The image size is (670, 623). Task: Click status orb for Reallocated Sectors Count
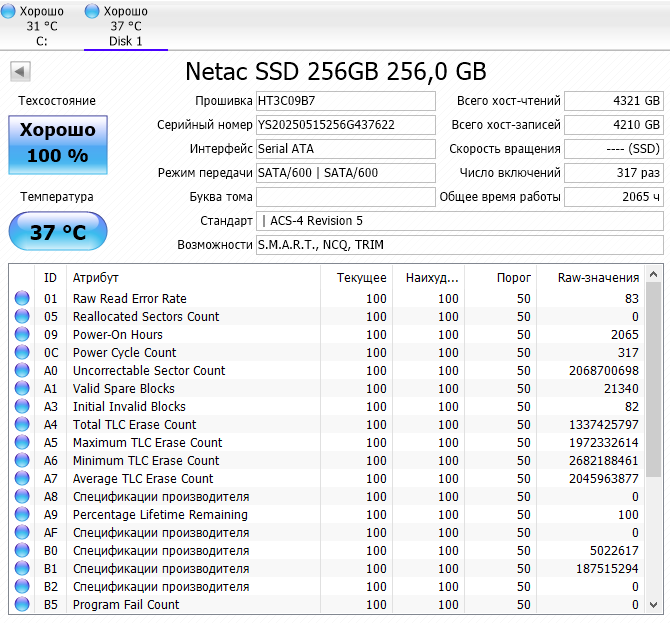pos(23,317)
